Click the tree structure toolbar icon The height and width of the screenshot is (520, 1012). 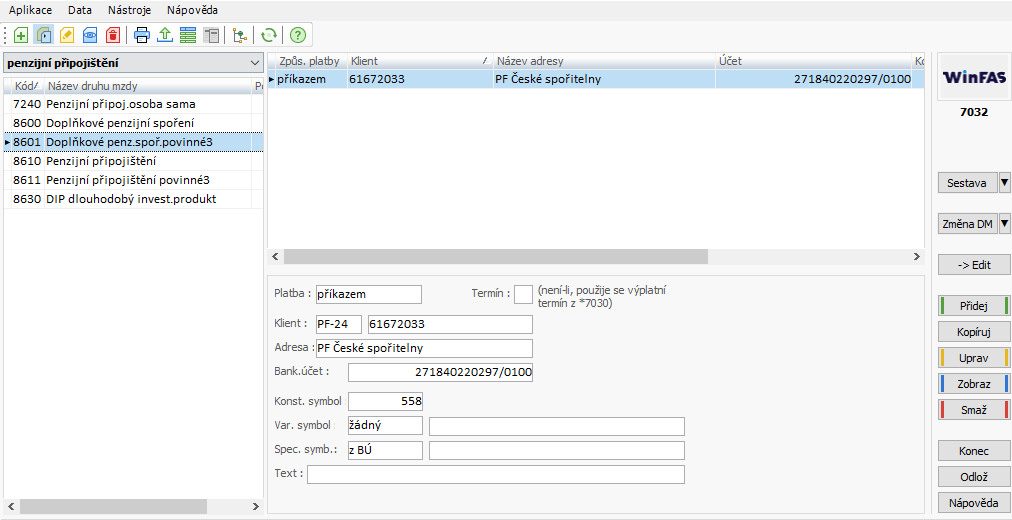239,35
